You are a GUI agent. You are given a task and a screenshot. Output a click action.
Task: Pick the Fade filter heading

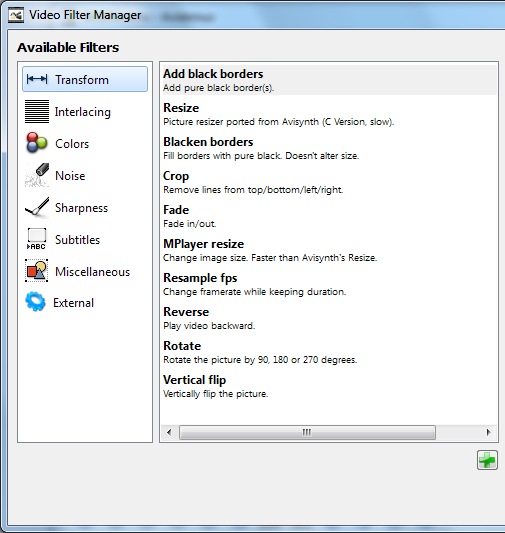point(176,210)
